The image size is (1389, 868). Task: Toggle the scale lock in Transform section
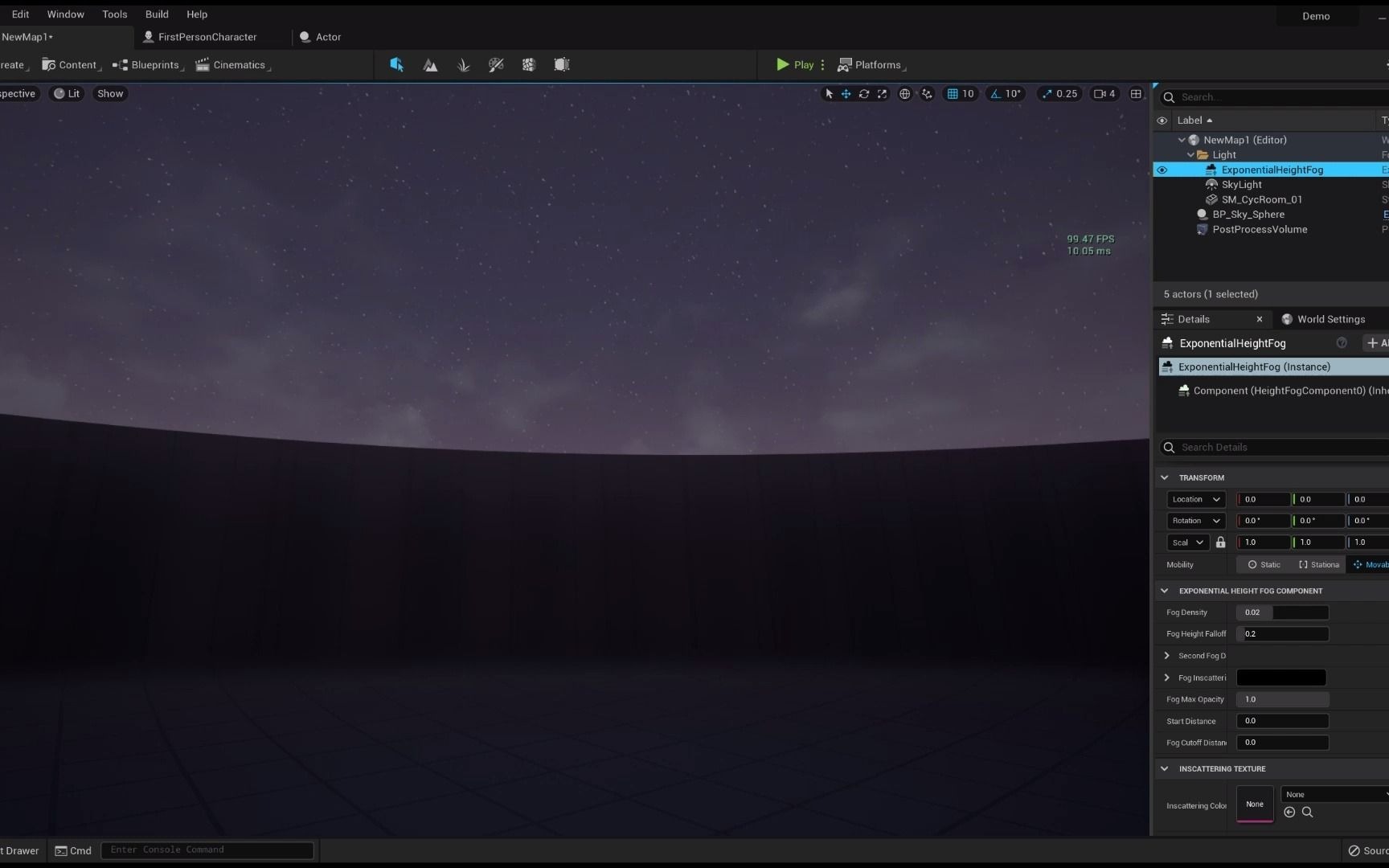tap(1221, 542)
